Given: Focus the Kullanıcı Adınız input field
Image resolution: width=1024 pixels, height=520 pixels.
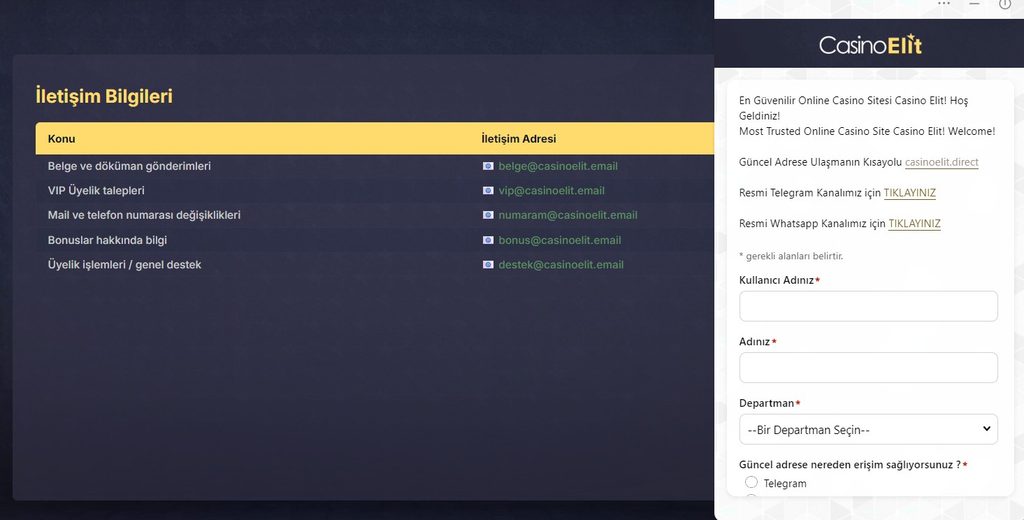Looking at the screenshot, I should click(868, 306).
